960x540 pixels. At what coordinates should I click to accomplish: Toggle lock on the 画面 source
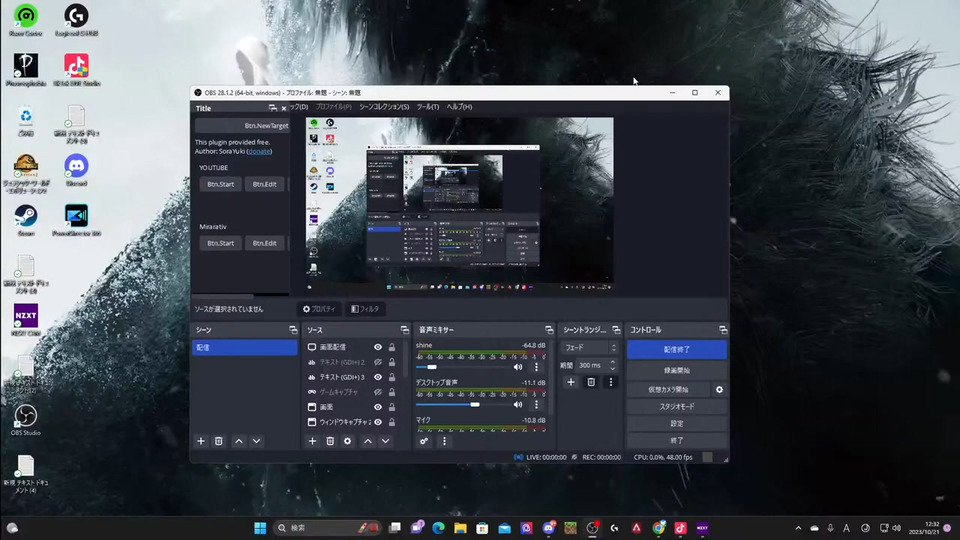(392, 407)
